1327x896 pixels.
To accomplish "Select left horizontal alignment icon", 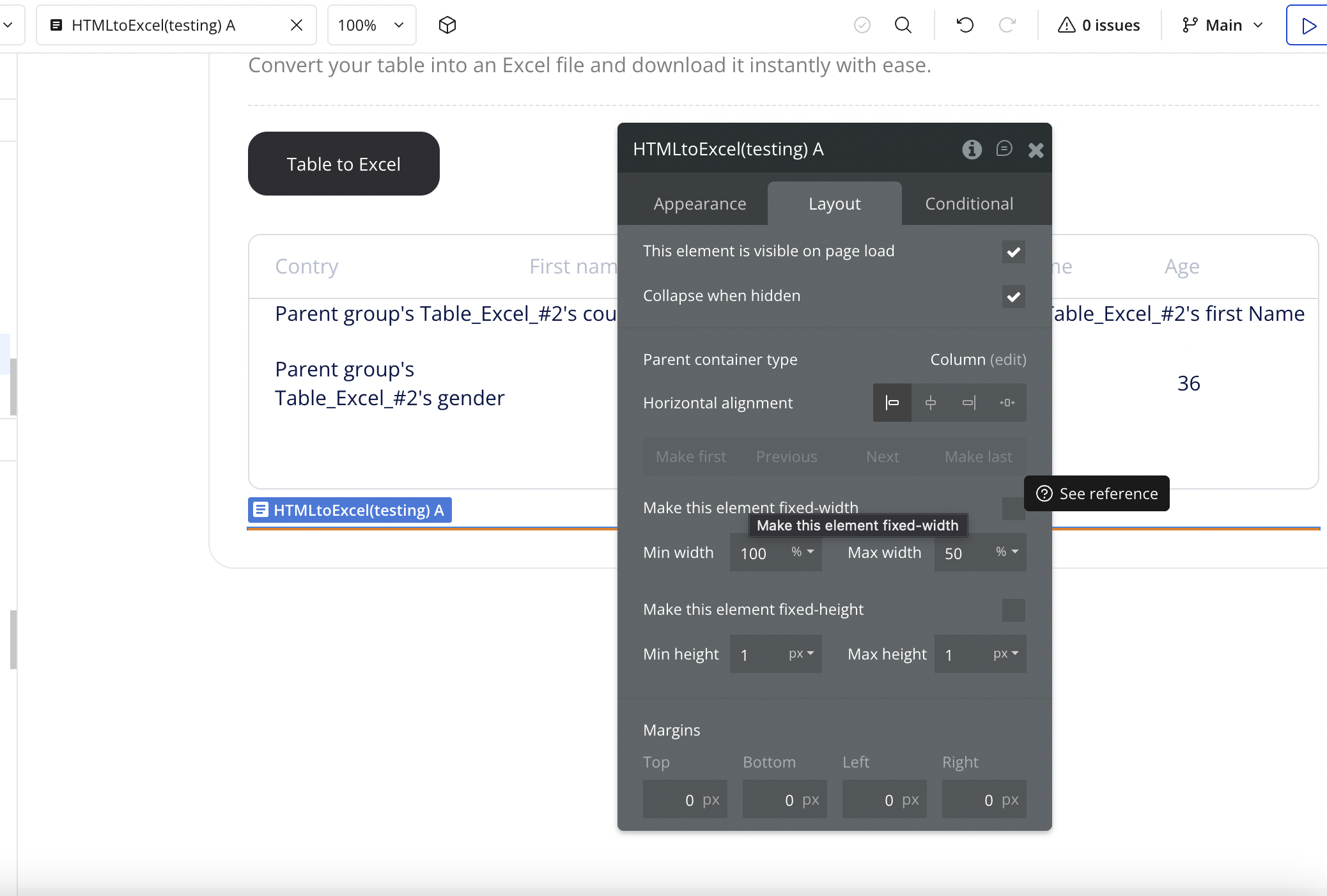I will [x=892, y=403].
